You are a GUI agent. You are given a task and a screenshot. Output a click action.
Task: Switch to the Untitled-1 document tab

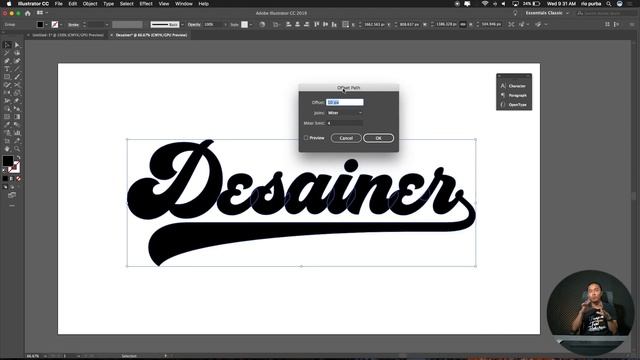[68, 35]
